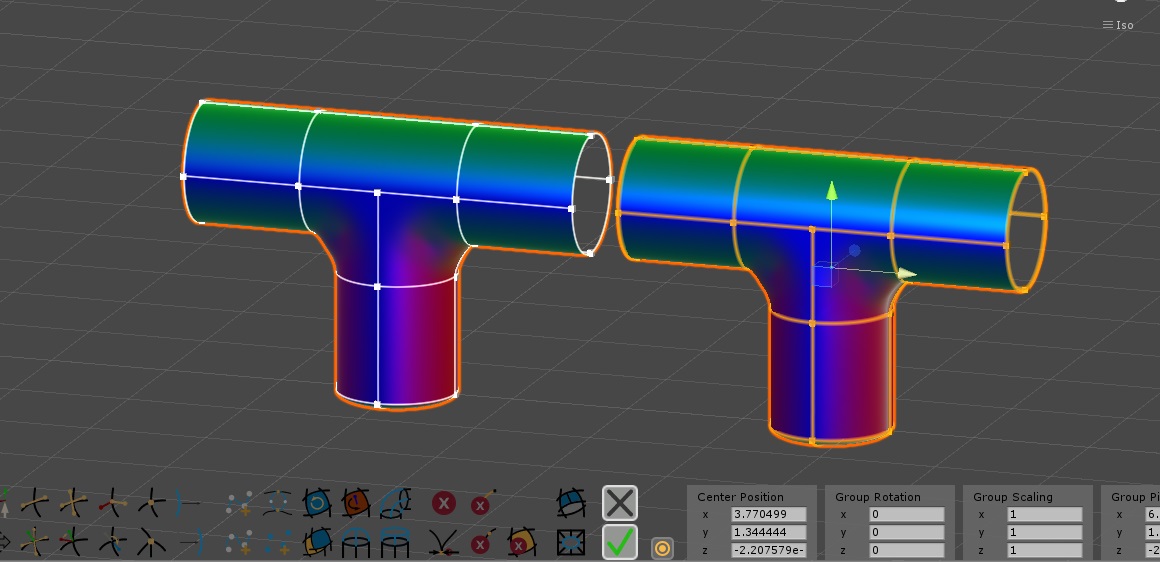Click the Group Scaling z field
The height and width of the screenshot is (562, 1160).
click(x=1045, y=549)
